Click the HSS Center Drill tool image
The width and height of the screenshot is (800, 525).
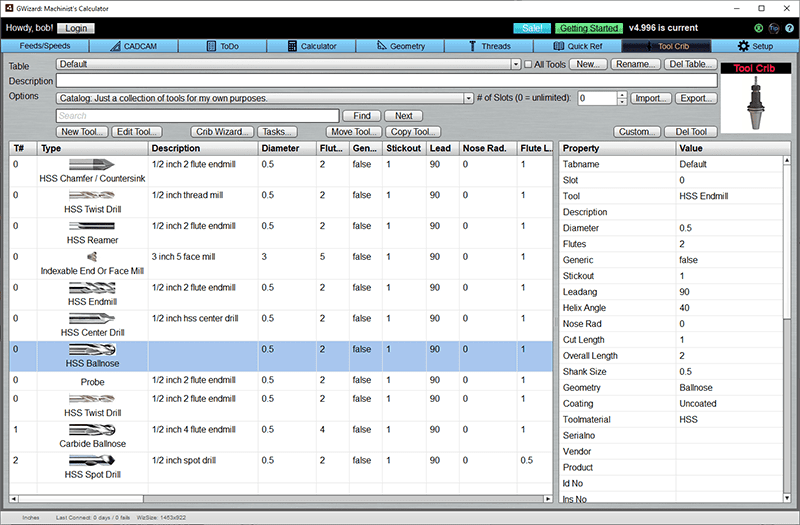point(92,318)
